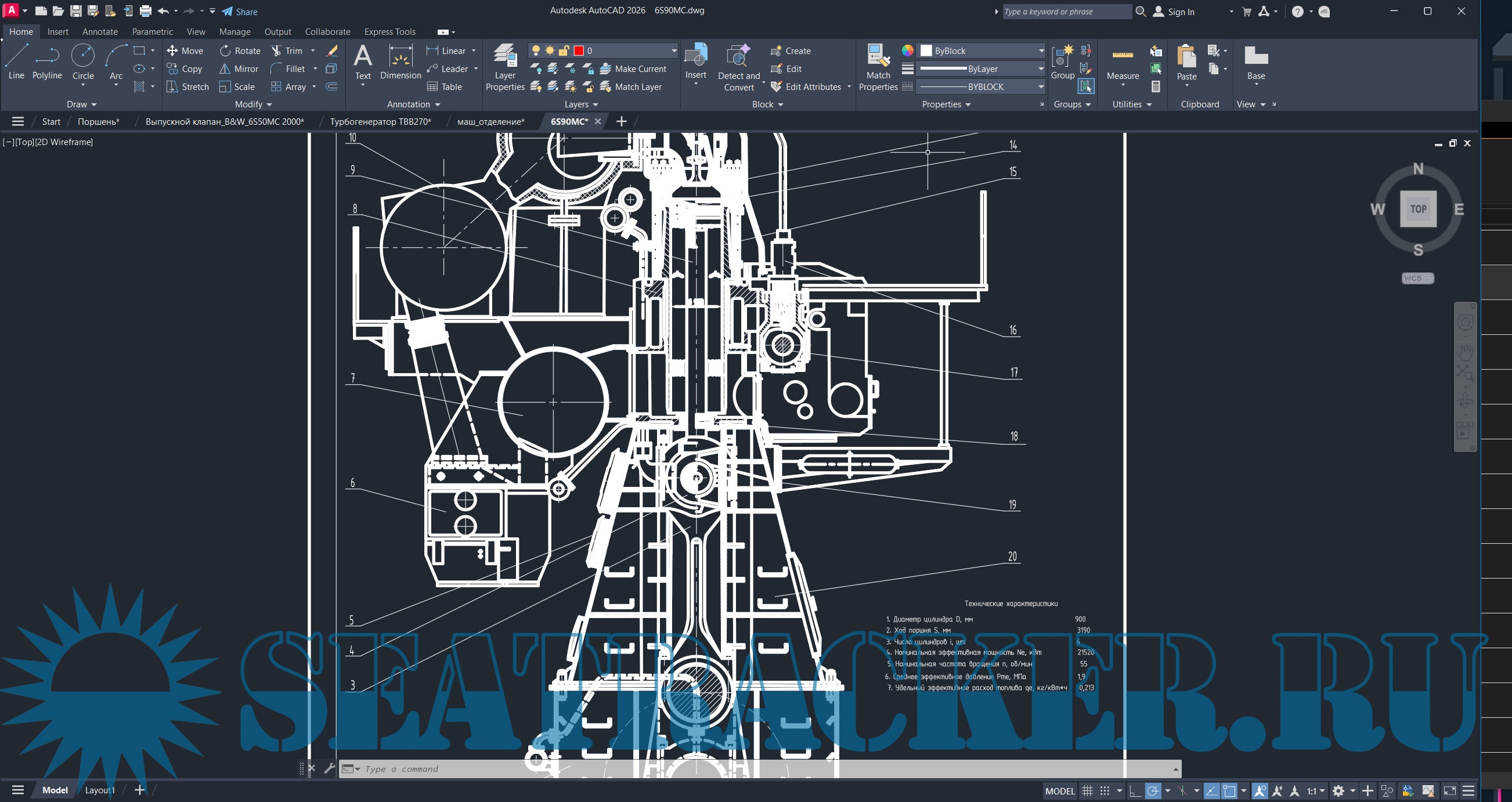
Task: Click the Mirror tool icon
Action: click(225, 68)
